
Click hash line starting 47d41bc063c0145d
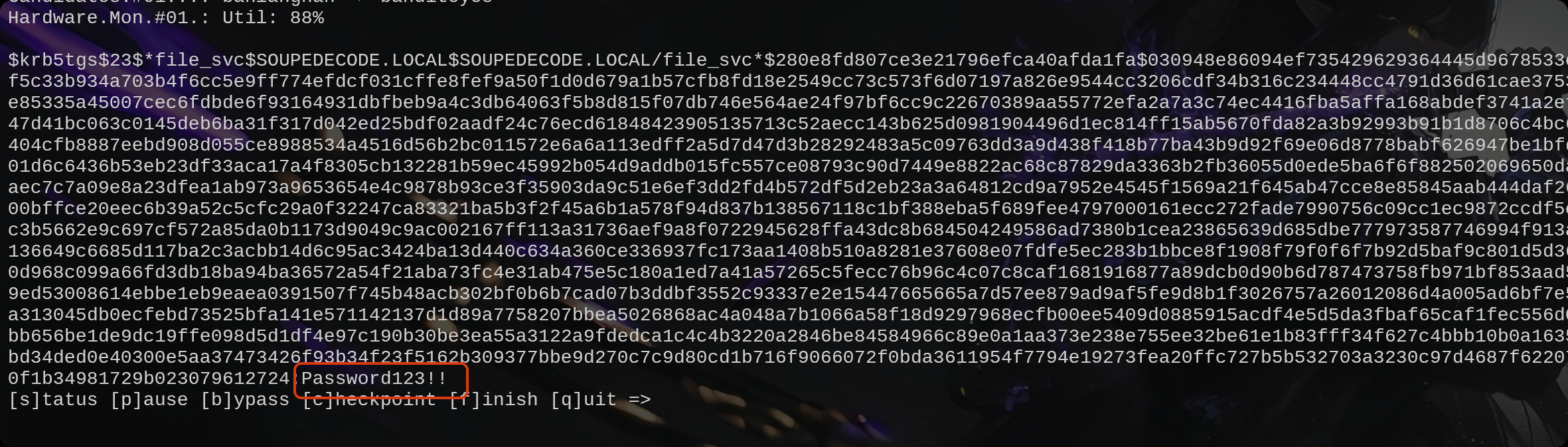(788, 124)
